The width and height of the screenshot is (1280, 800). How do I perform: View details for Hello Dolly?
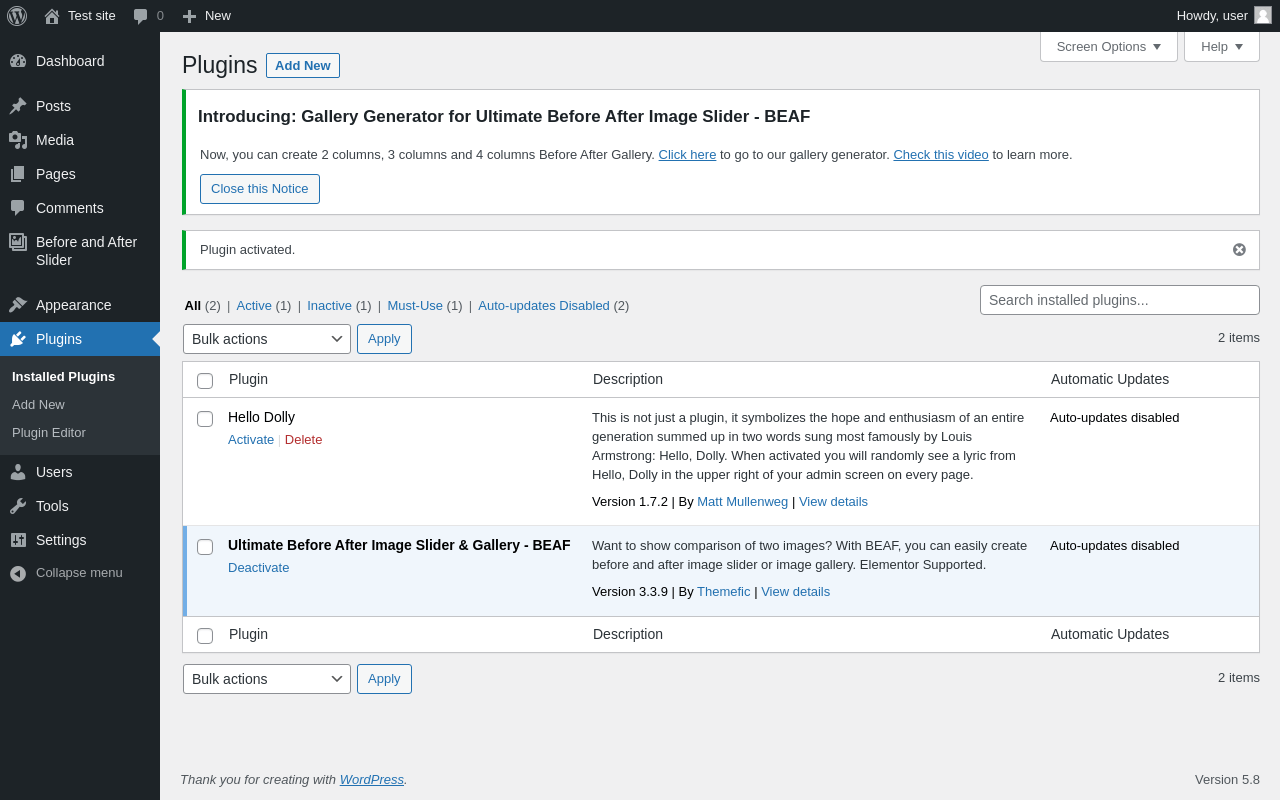click(833, 502)
